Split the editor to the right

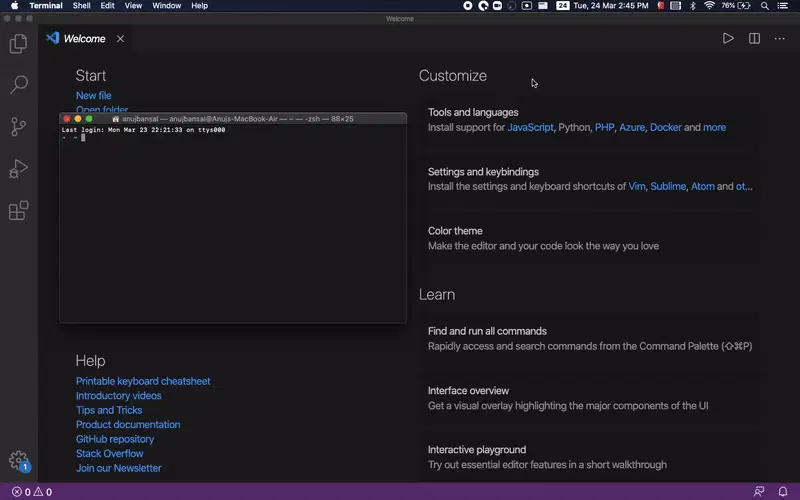754,39
